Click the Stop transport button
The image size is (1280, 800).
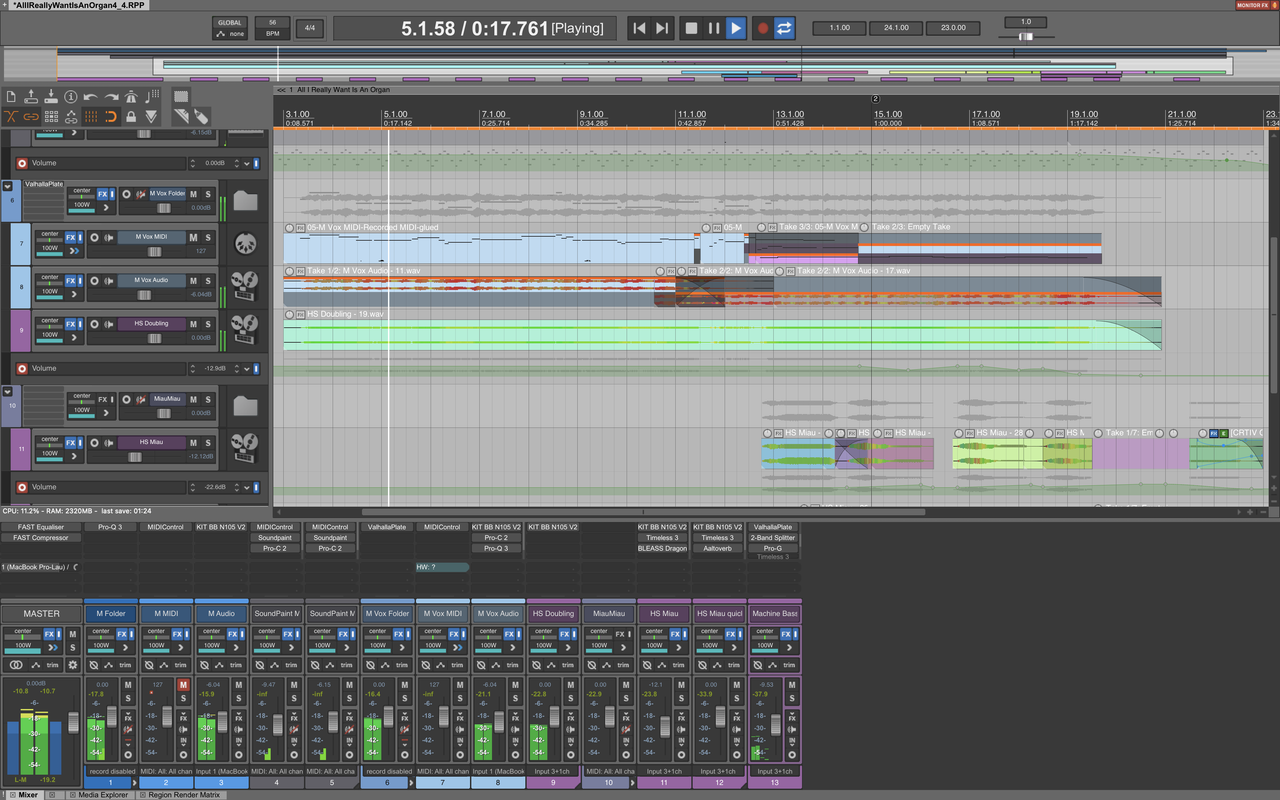coord(691,29)
